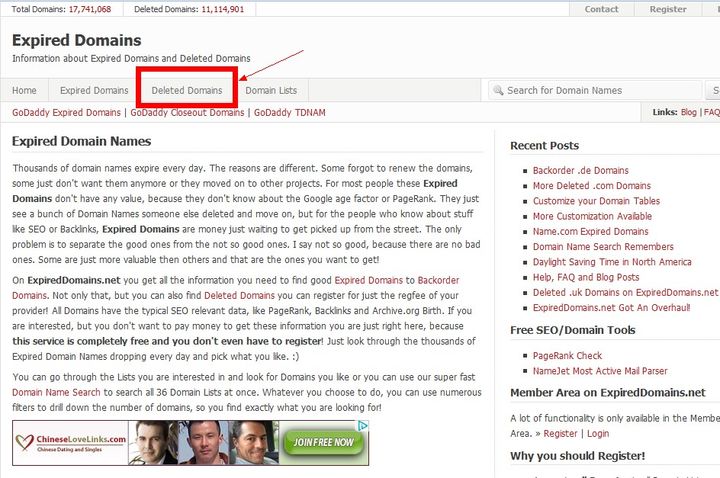Open the Help, FAQ and Blog Posts link
The width and height of the screenshot is (720, 478).
point(585,277)
